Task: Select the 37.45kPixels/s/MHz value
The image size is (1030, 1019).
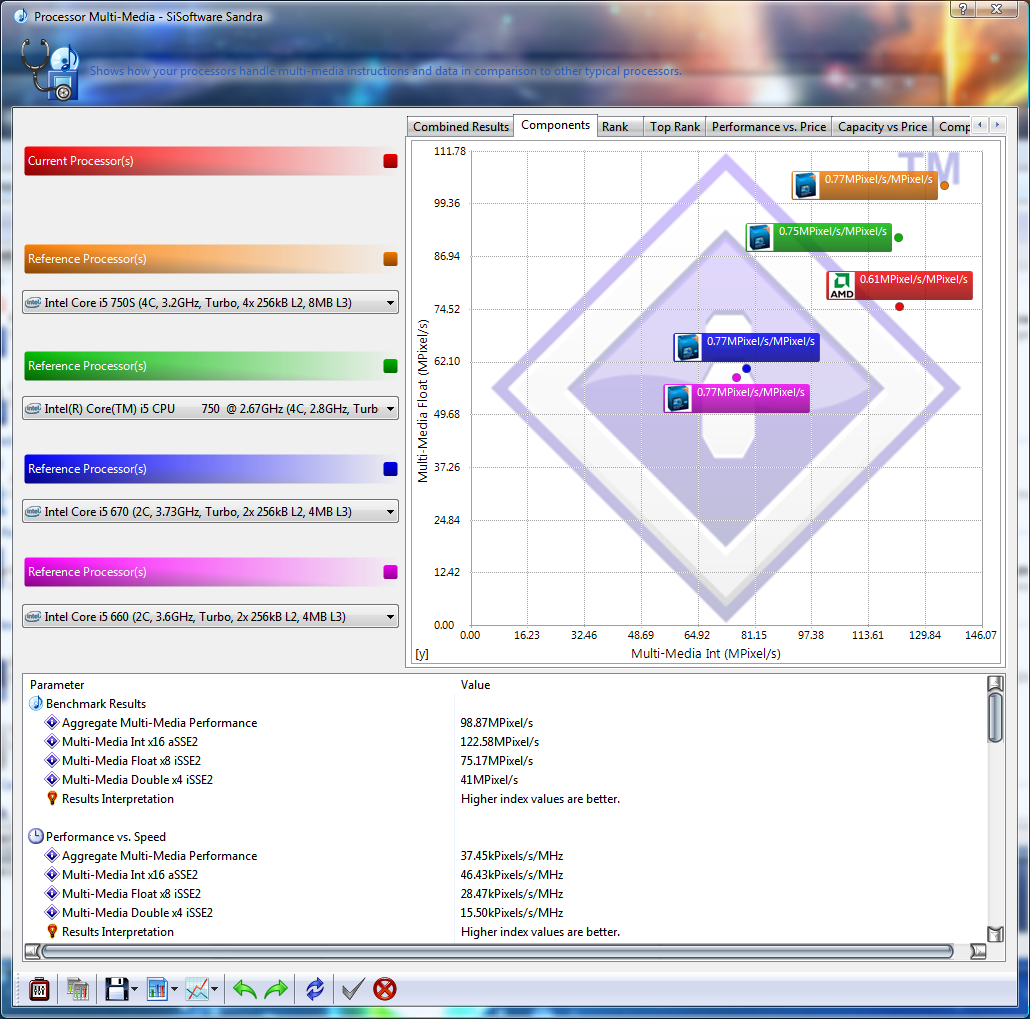Action: tap(512, 856)
